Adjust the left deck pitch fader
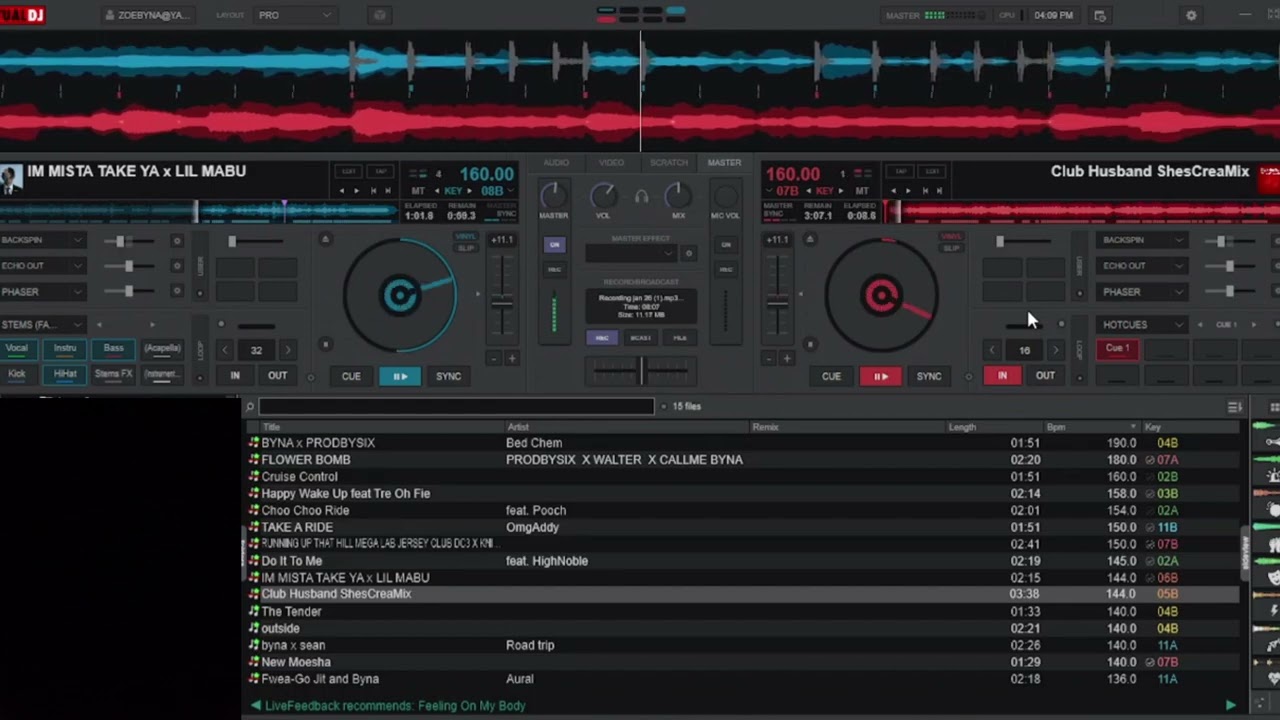Viewport: 1280px width, 720px height. pyautogui.click(x=502, y=301)
